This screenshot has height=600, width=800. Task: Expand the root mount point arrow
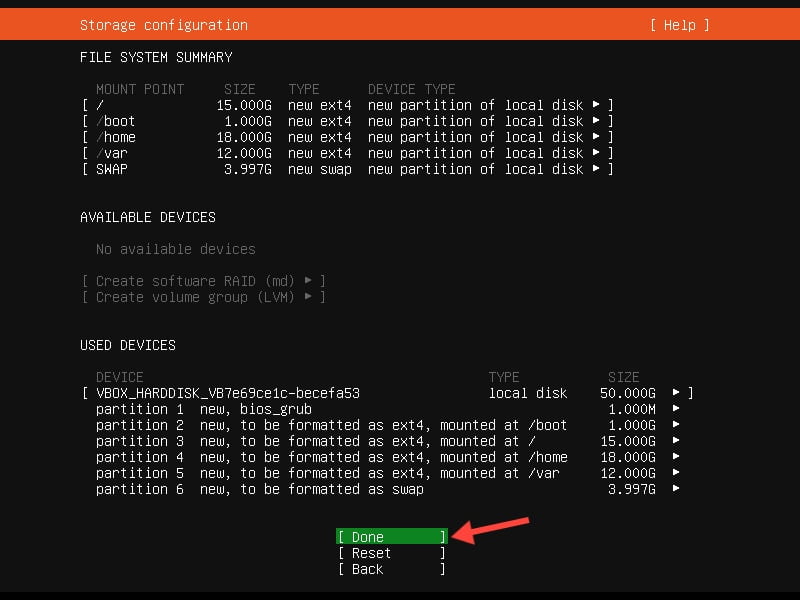click(x=596, y=105)
